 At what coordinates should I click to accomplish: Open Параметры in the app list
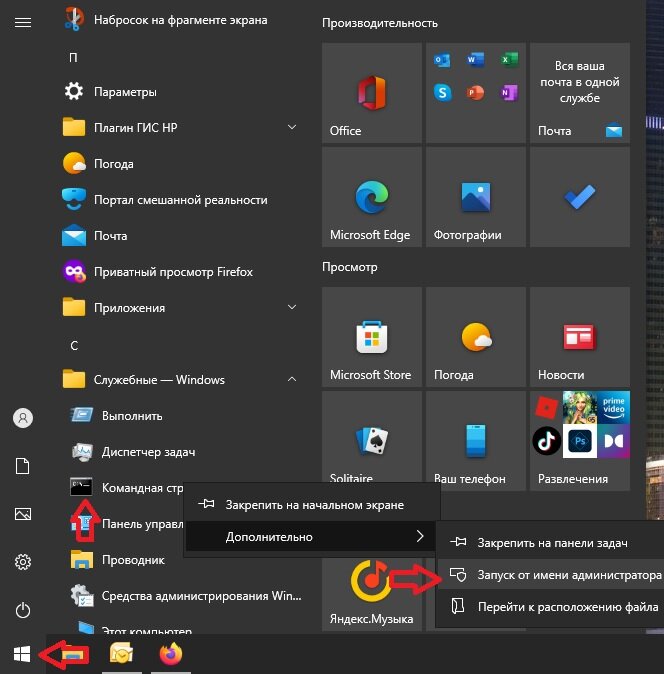111,92
